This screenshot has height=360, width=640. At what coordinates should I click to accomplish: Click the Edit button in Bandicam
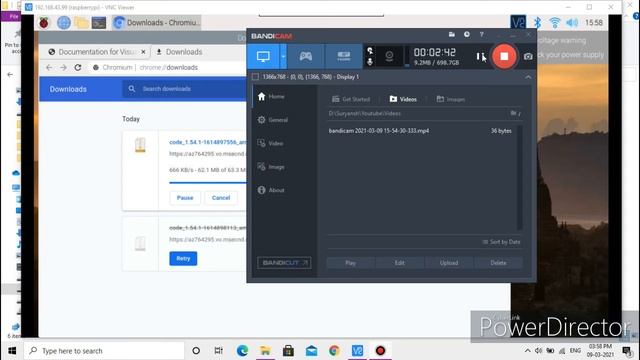point(400,263)
